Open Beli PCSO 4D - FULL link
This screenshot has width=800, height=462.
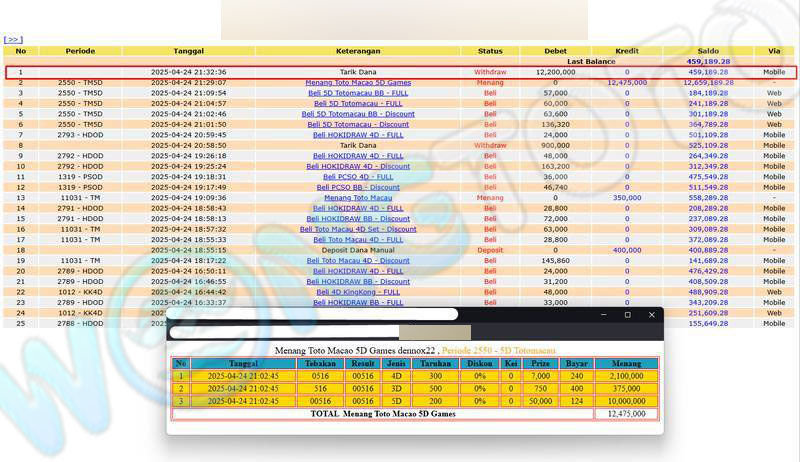[x=358, y=177]
